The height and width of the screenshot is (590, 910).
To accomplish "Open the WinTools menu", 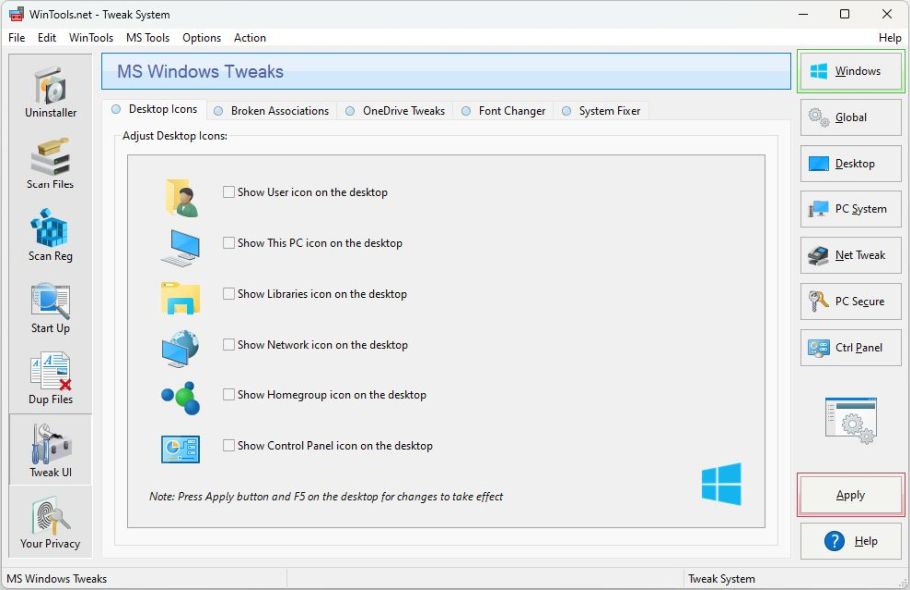I will coord(91,38).
